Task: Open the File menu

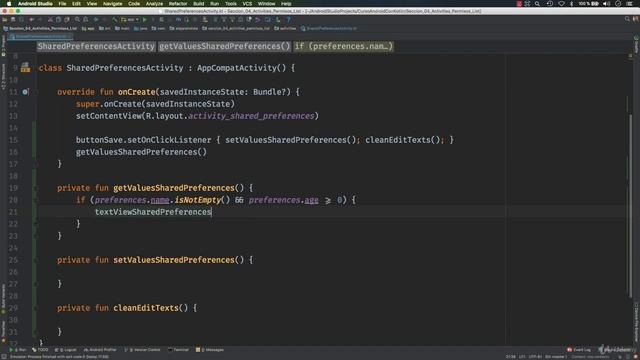Action: (62, 3)
